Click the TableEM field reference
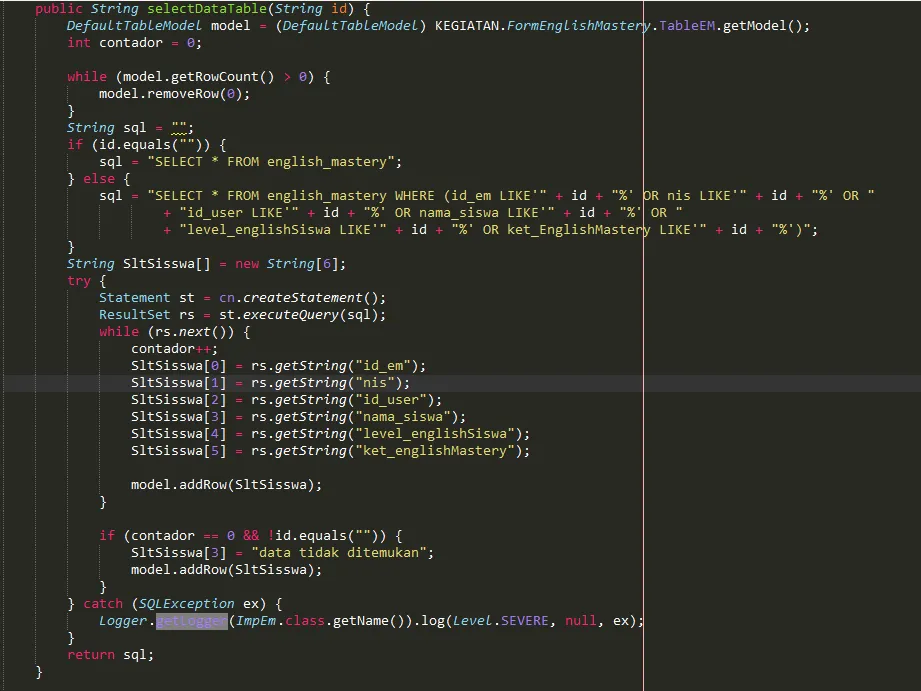Screen dimensions: 921x691 click(687, 26)
